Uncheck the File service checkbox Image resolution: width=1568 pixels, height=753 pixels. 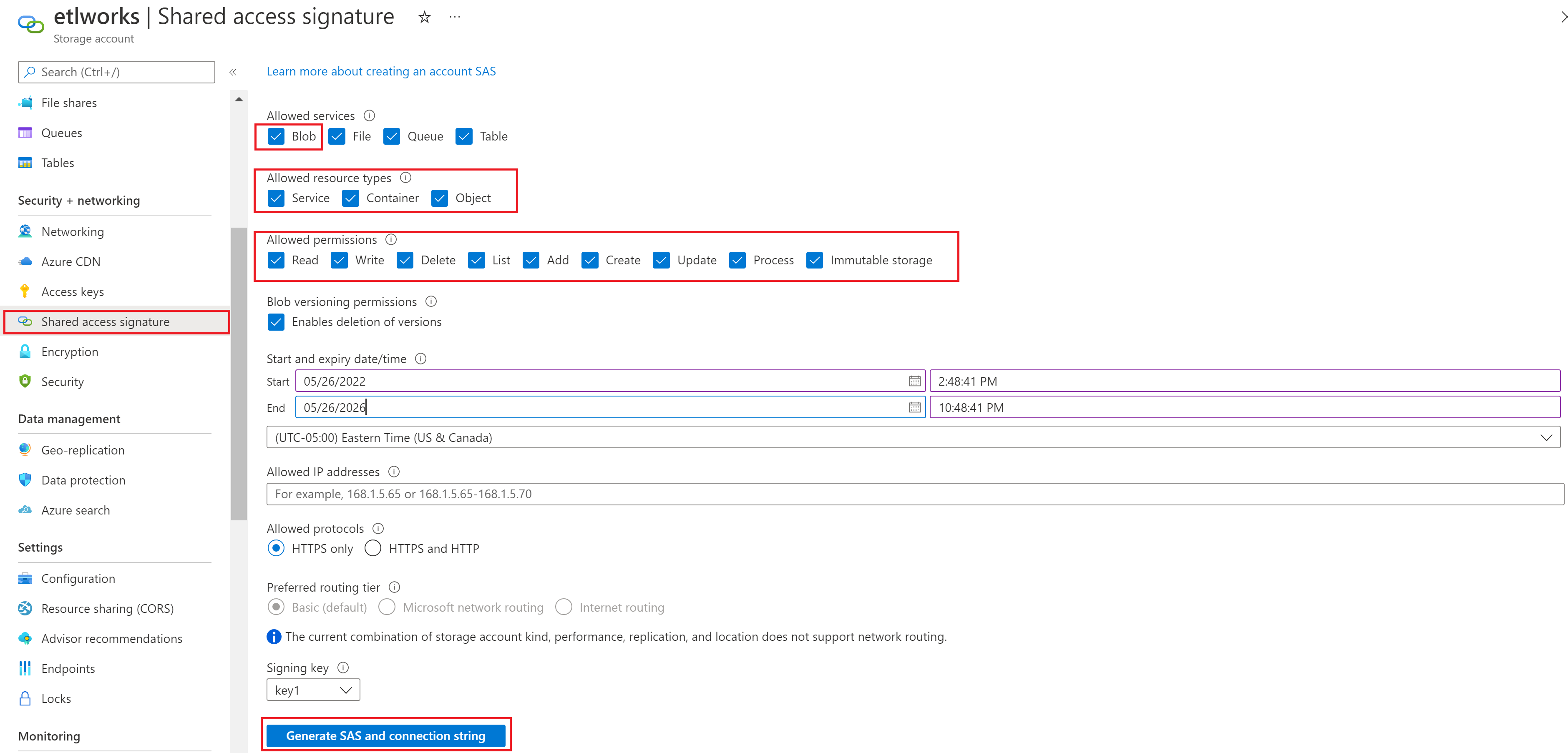[x=337, y=136]
